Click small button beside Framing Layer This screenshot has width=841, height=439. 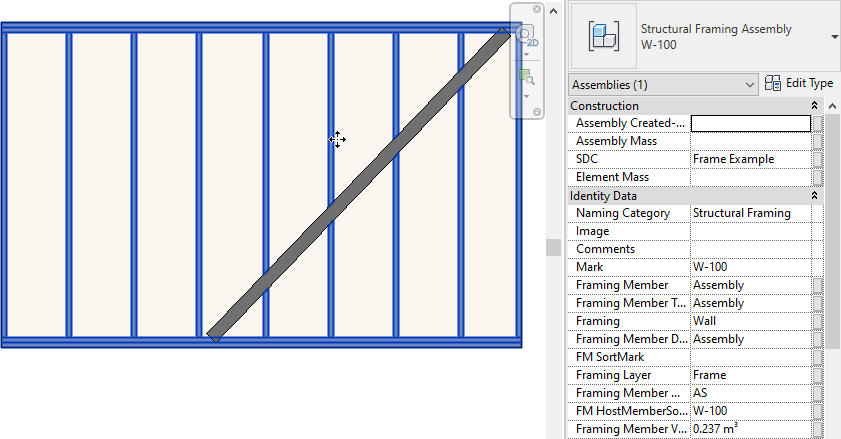point(817,375)
